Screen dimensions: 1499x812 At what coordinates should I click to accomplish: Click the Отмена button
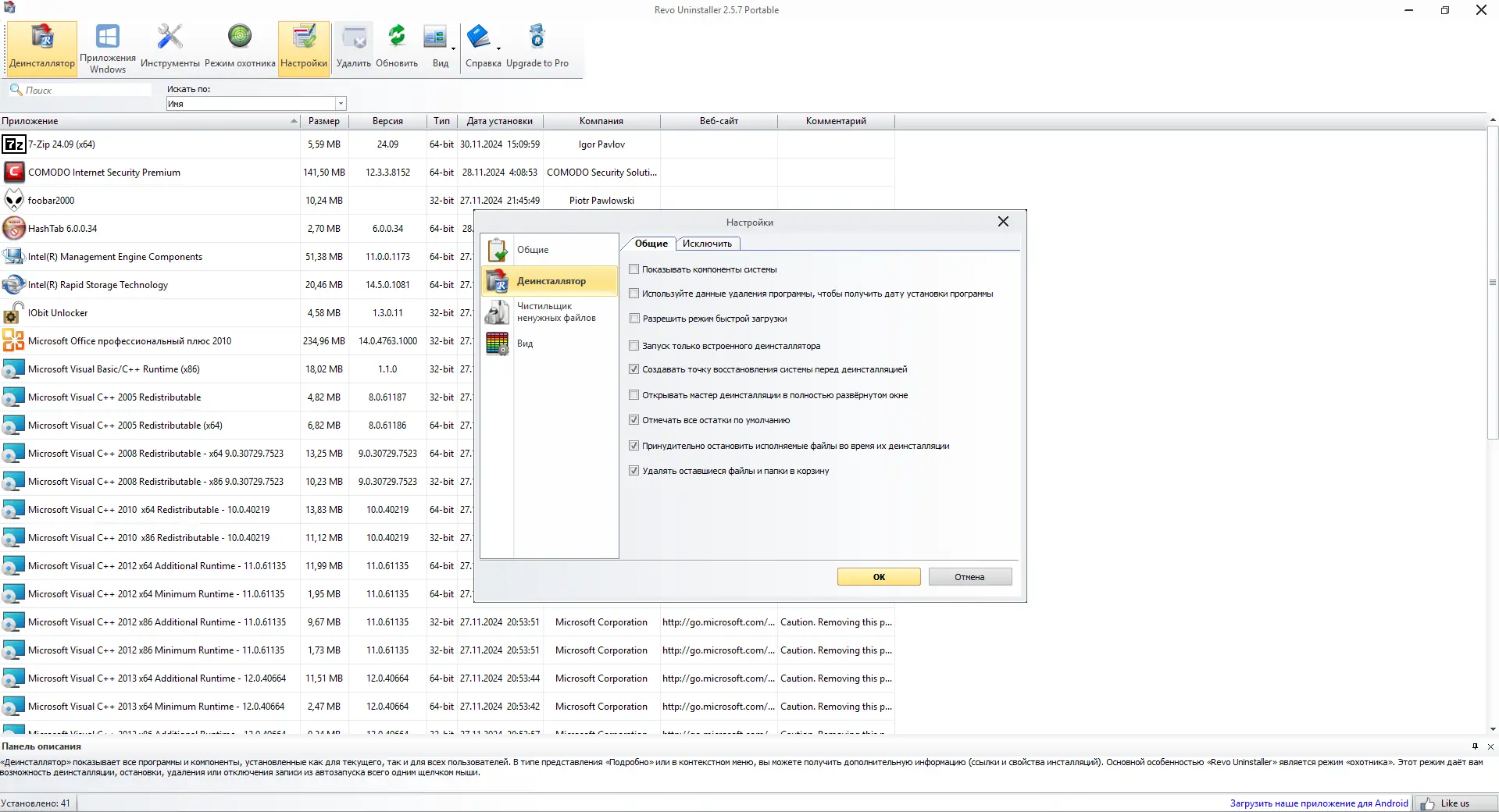tap(969, 577)
